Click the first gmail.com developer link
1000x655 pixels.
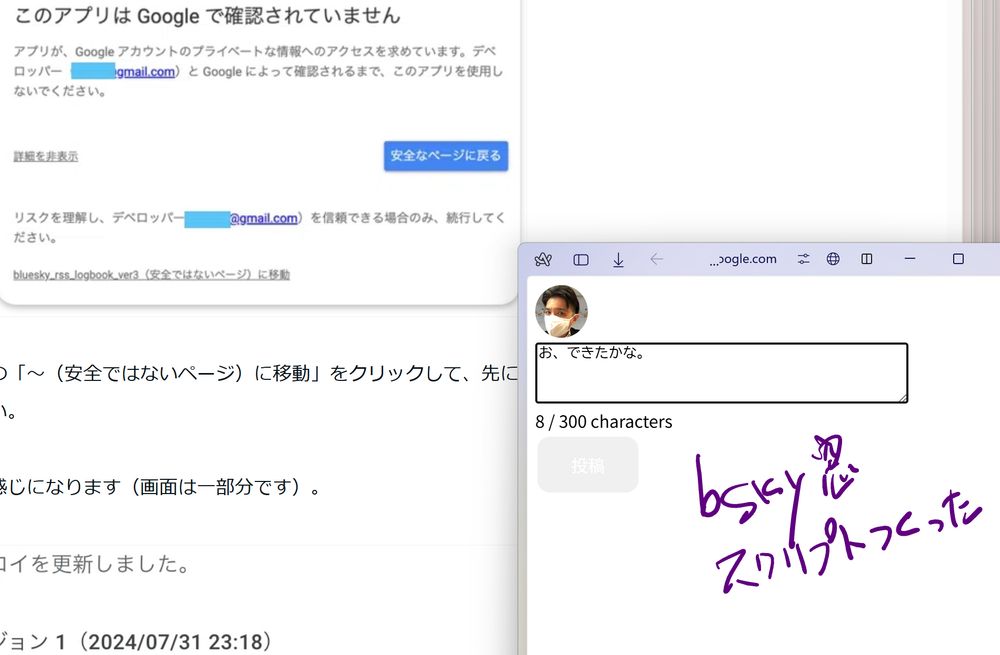coord(145,72)
